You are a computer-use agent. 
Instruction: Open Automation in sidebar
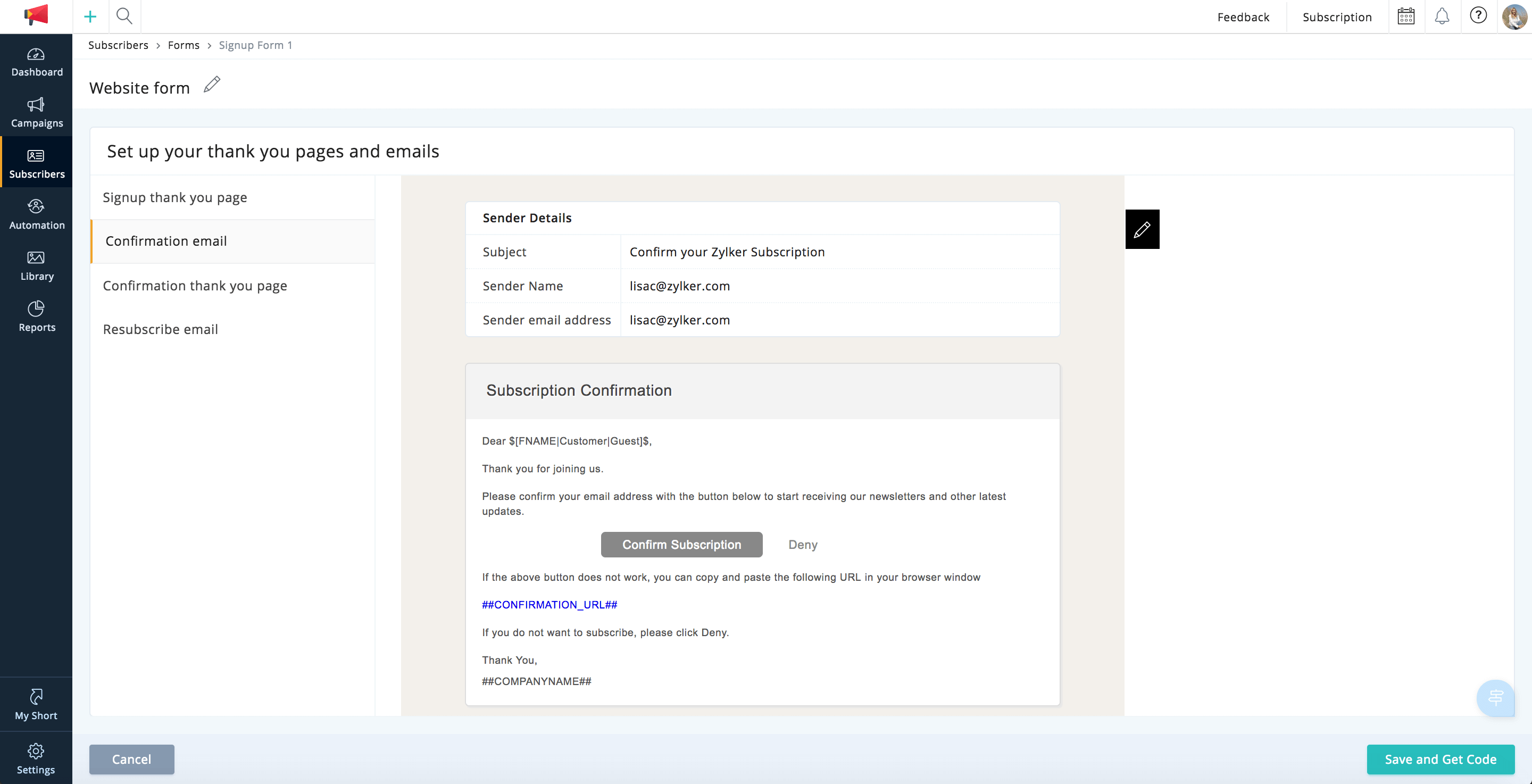[36, 215]
